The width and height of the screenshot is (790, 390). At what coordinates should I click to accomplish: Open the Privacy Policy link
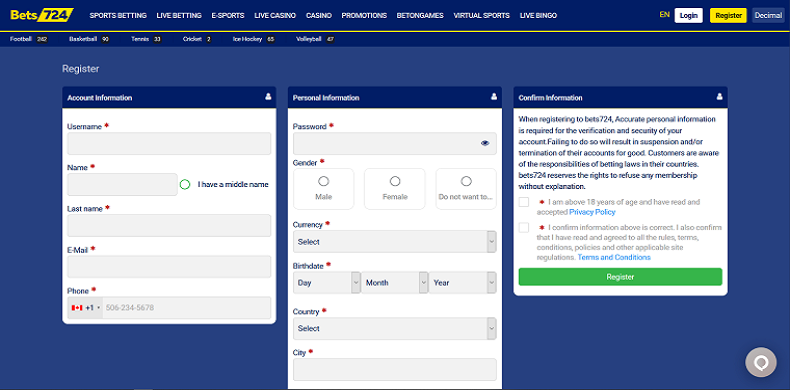(592, 212)
